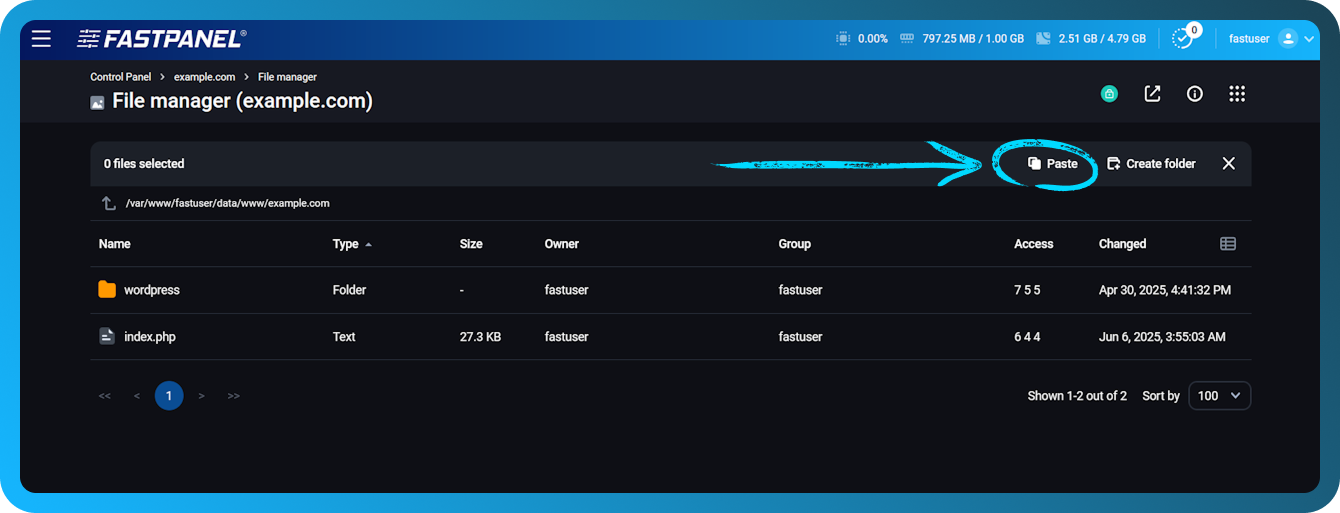
Task: Open the Sort by 100 dropdown
Action: (x=1219, y=396)
